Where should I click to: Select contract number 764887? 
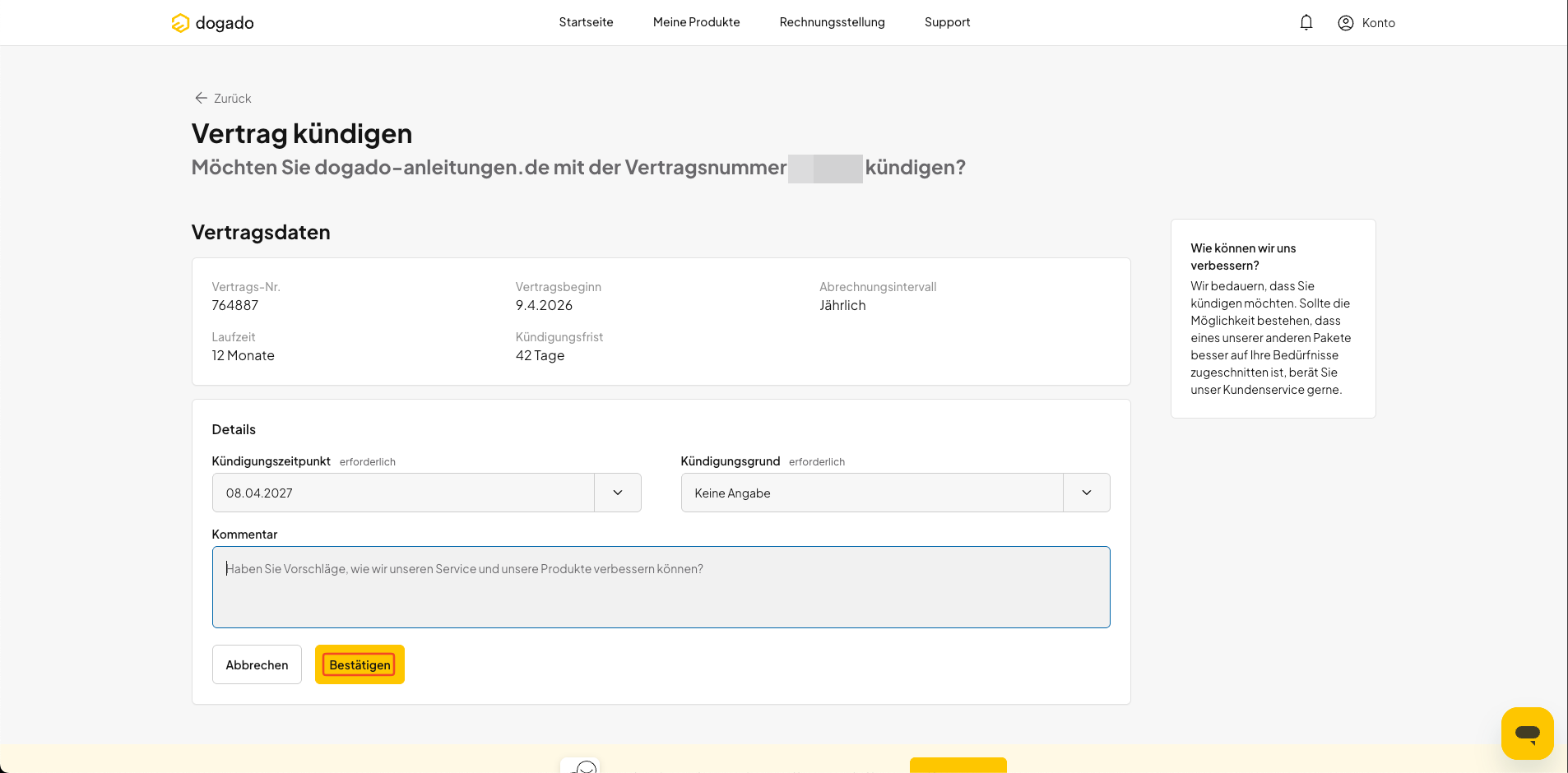click(x=235, y=305)
